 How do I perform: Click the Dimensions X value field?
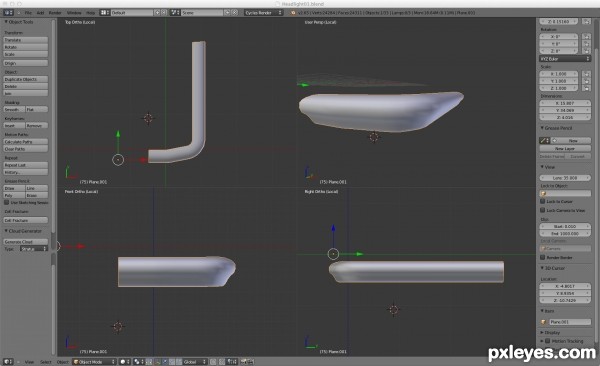pyautogui.click(x=565, y=103)
